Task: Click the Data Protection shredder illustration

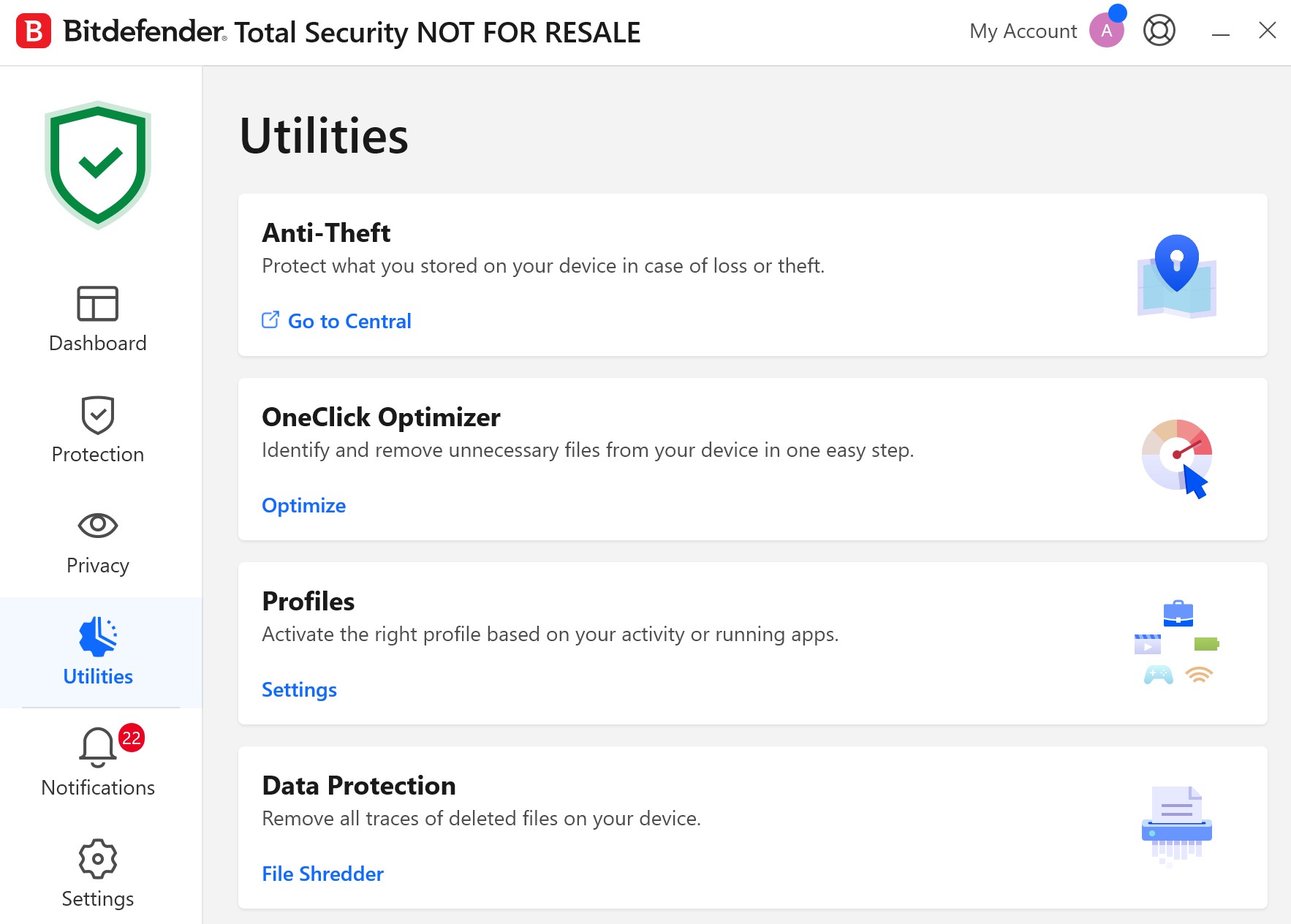Action: tap(1176, 825)
